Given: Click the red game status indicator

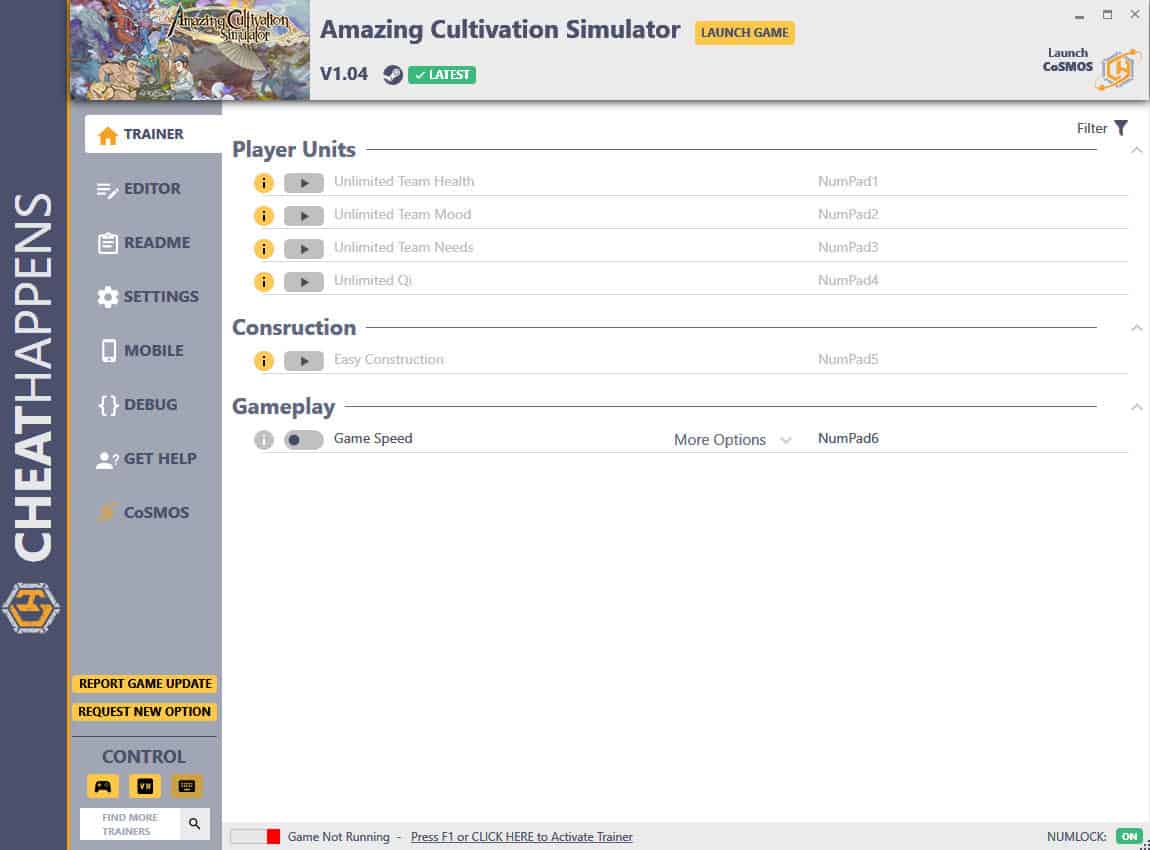Looking at the screenshot, I should [273, 837].
